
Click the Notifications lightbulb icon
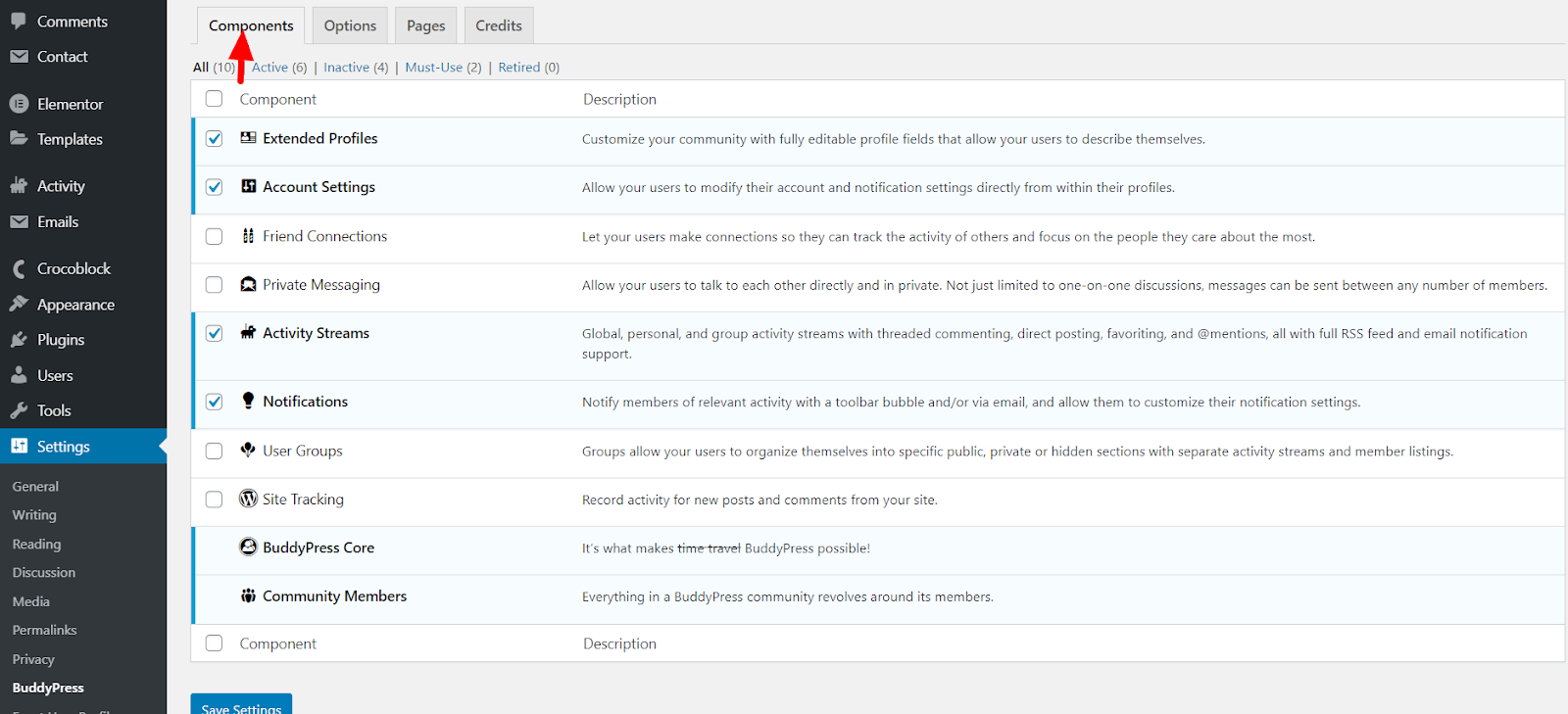249,401
